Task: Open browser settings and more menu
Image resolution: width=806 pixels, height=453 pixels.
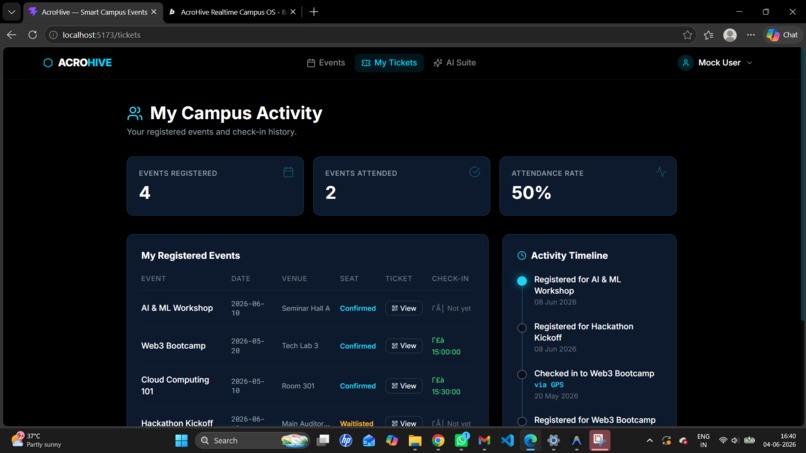Action: (x=751, y=35)
